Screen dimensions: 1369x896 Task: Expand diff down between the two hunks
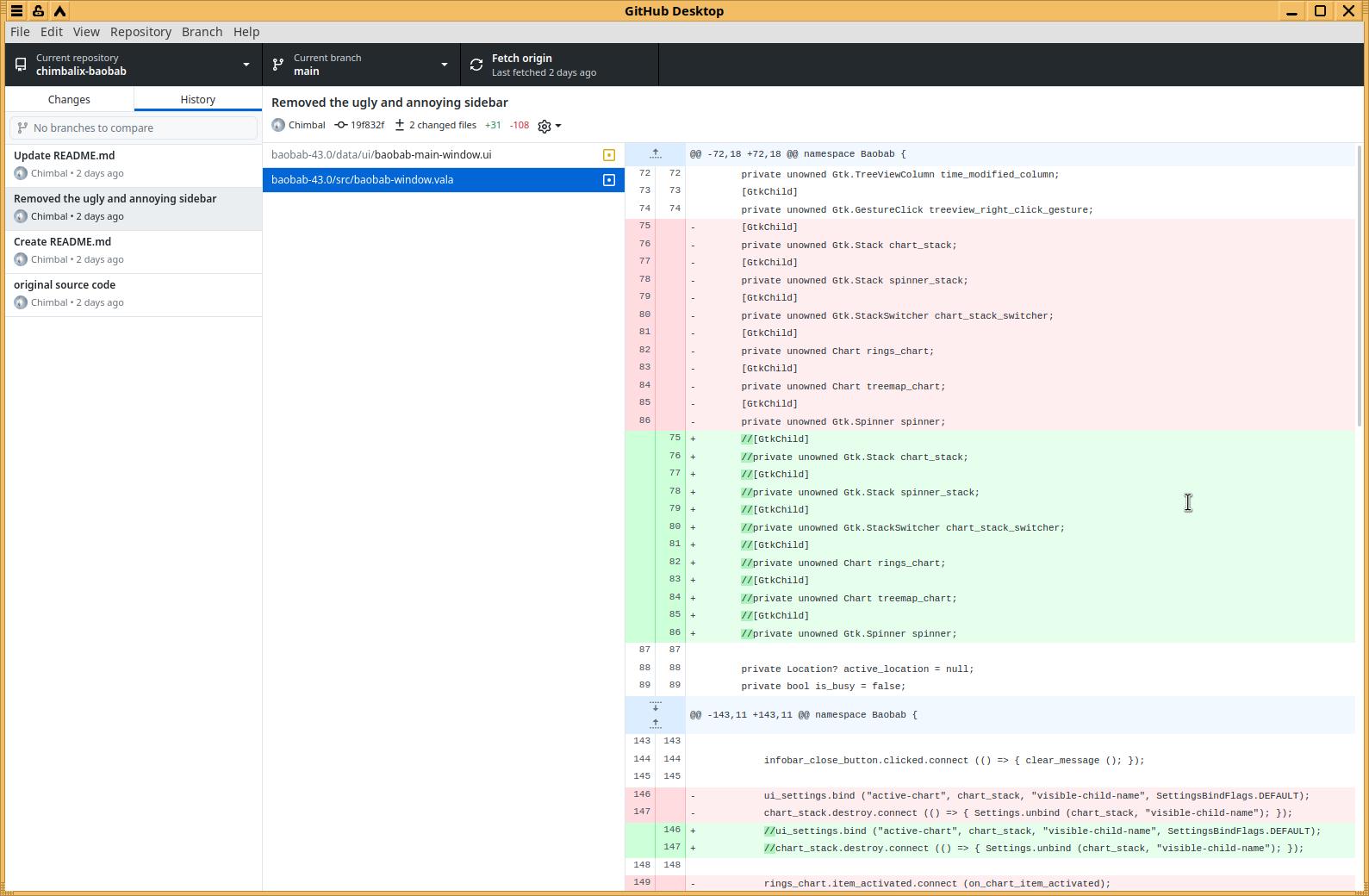pyautogui.click(x=655, y=706)
